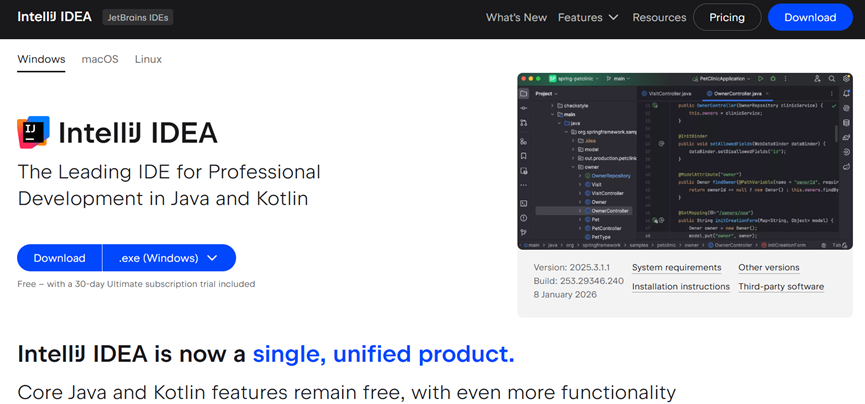Open the JetBrains IDEs badge
The height and width of the screenshot is (404, 865).
coord(138,17)
